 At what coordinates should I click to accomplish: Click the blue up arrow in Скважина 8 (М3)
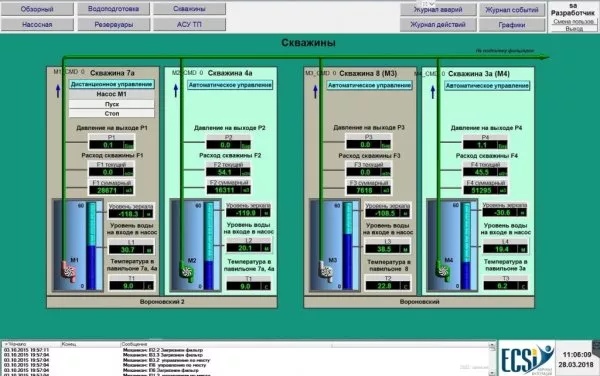315,91
